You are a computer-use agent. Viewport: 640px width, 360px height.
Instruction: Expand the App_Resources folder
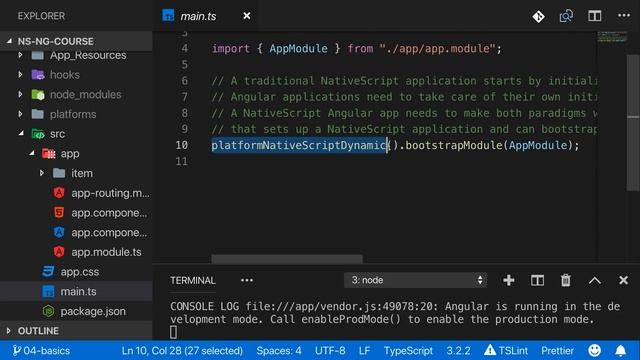click(20, 55)
